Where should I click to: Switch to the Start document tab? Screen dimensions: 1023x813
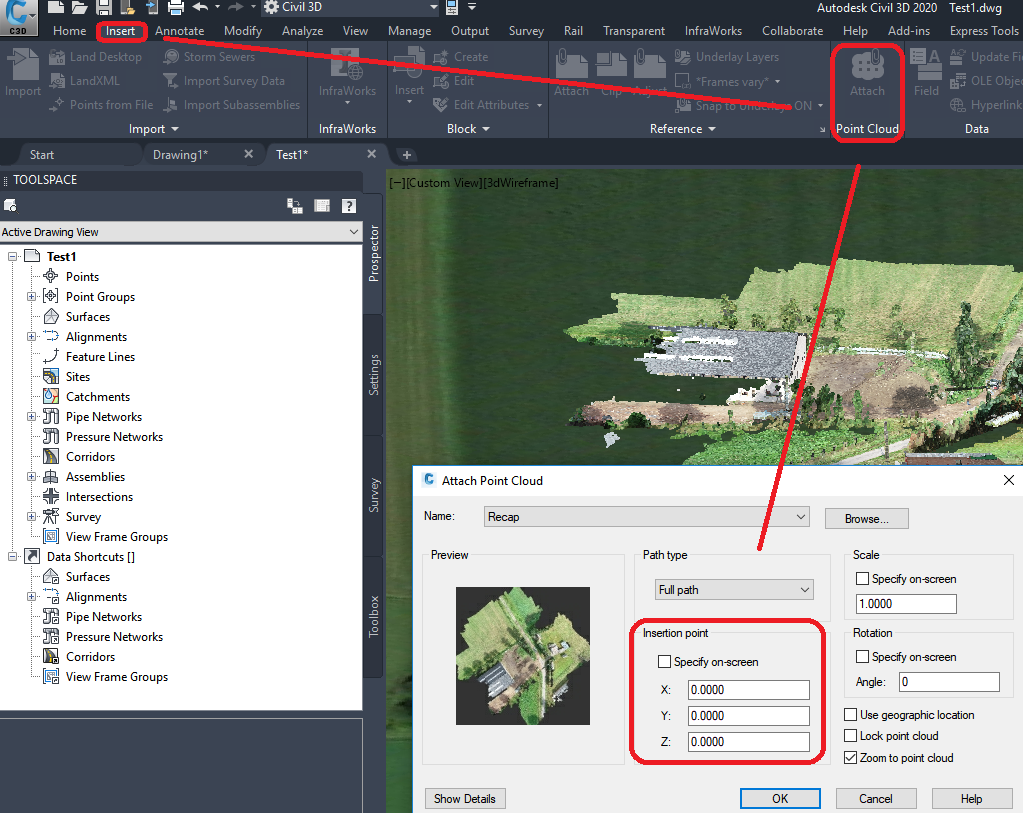click(42, 155)
